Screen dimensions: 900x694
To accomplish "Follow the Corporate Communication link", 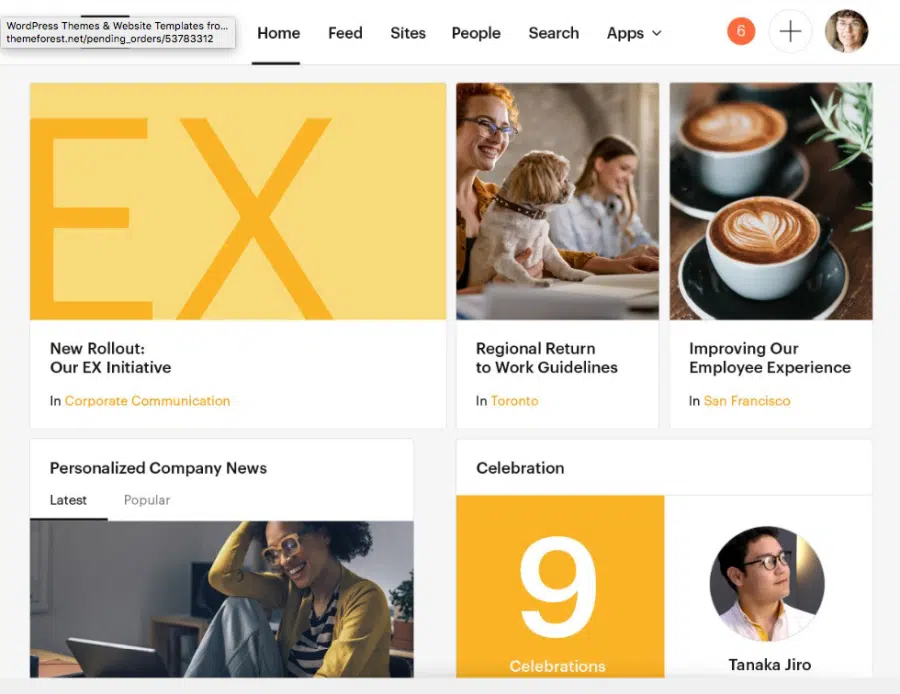I will click(x=147, y=401).
